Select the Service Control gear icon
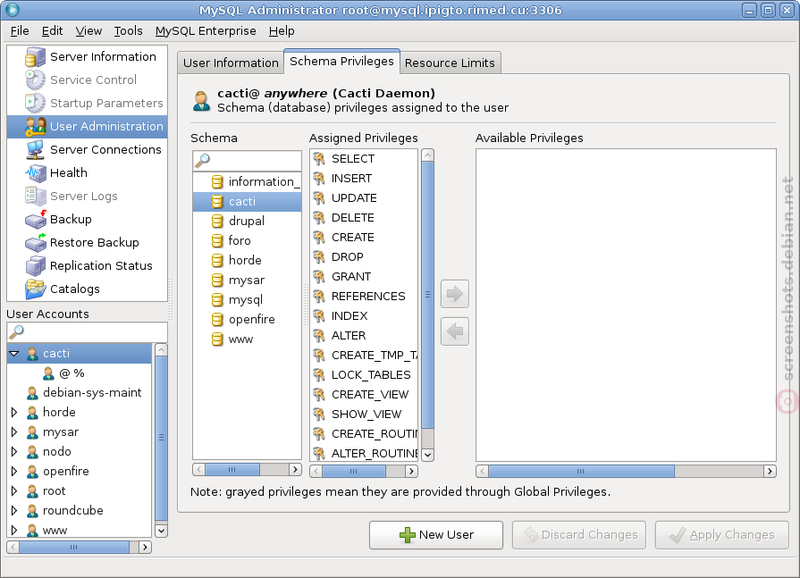 click(35, 80)
